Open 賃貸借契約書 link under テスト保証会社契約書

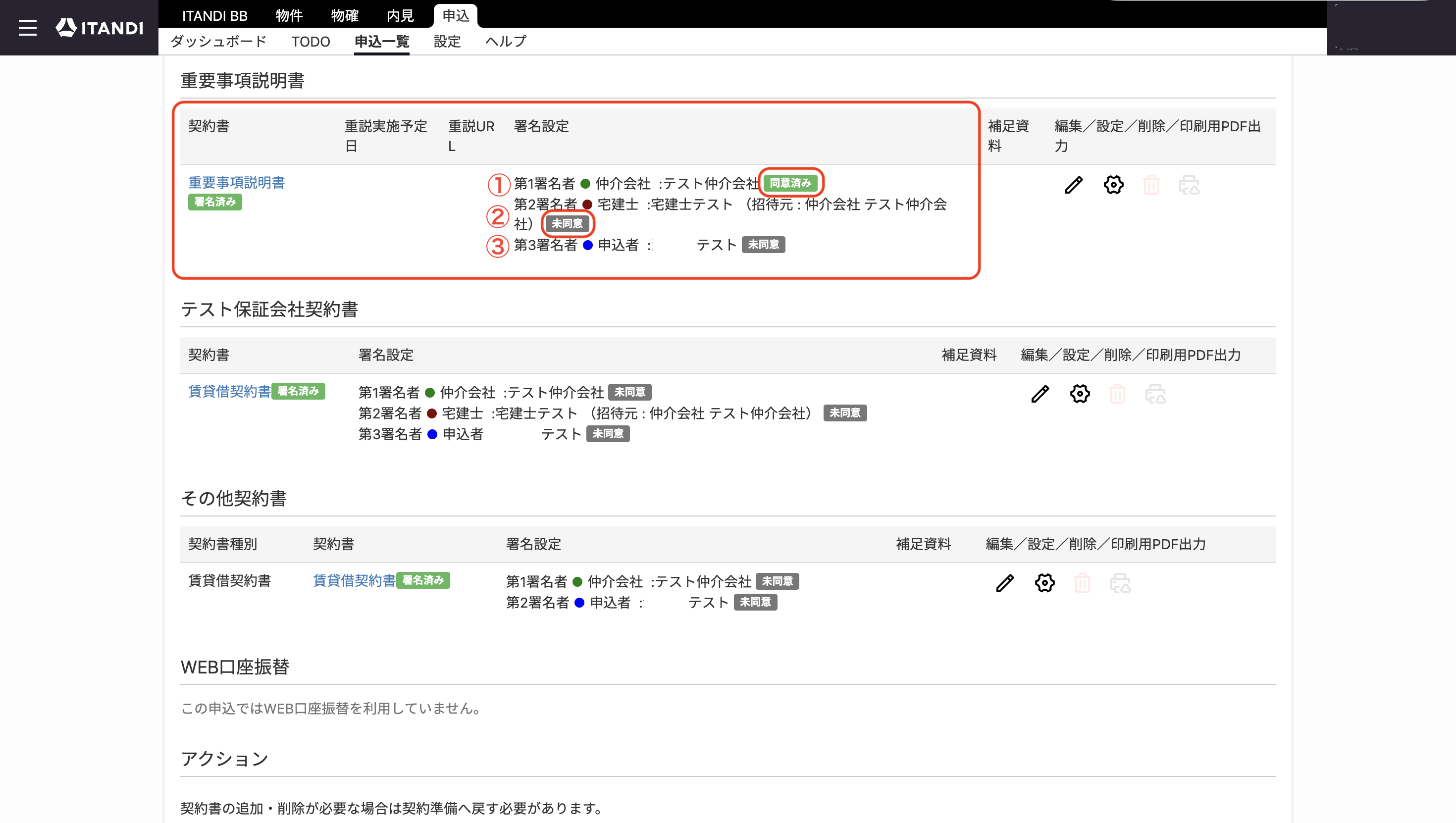pos(229,391)
